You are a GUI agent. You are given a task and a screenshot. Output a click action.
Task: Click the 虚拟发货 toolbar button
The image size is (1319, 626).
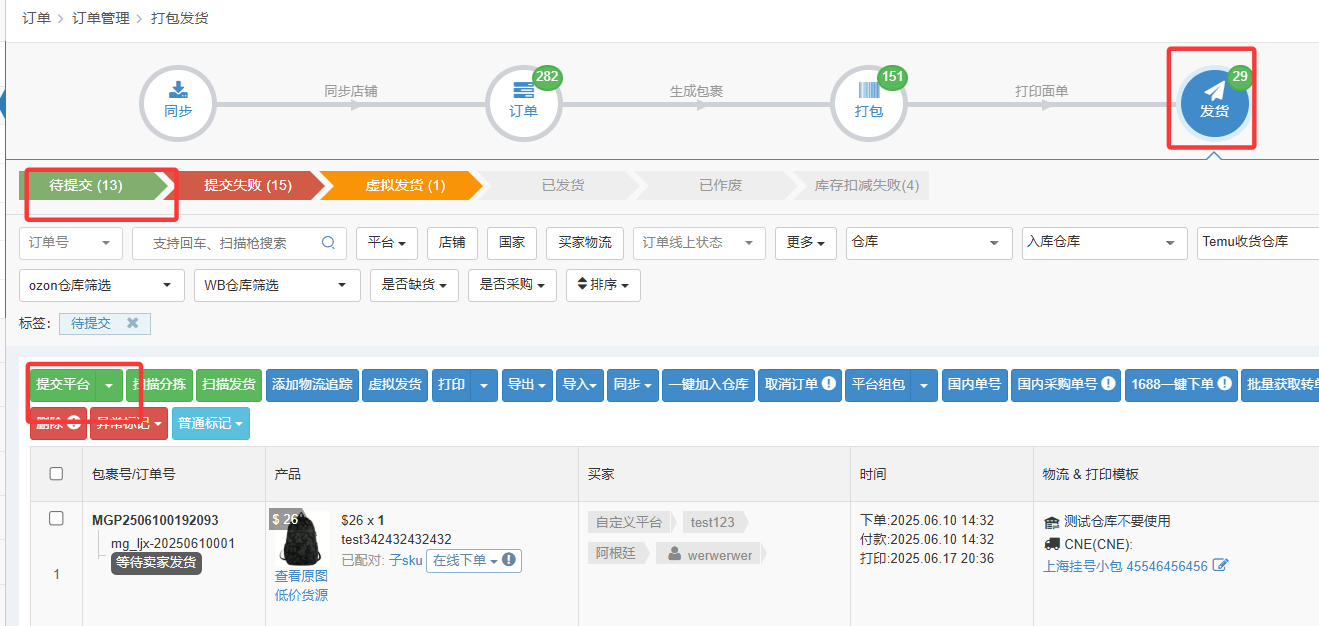[x=395, y=385]
